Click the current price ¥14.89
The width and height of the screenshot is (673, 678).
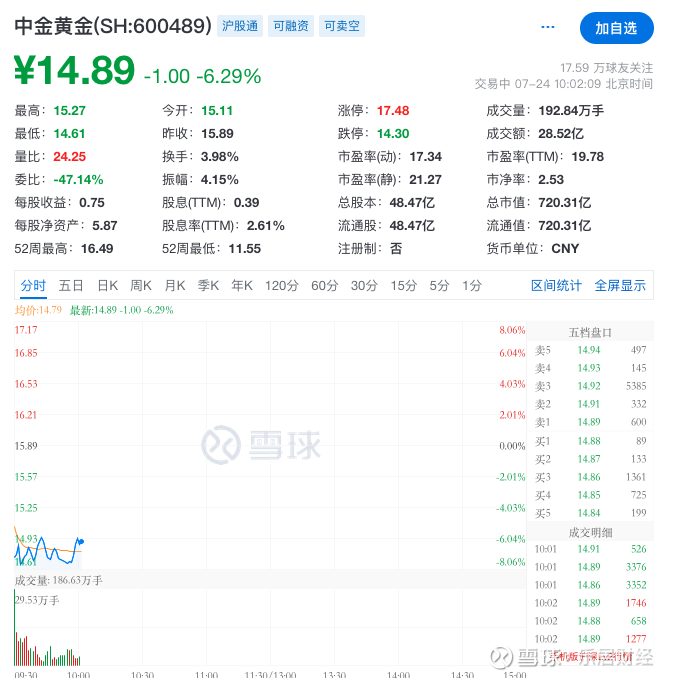pos(75,70)
